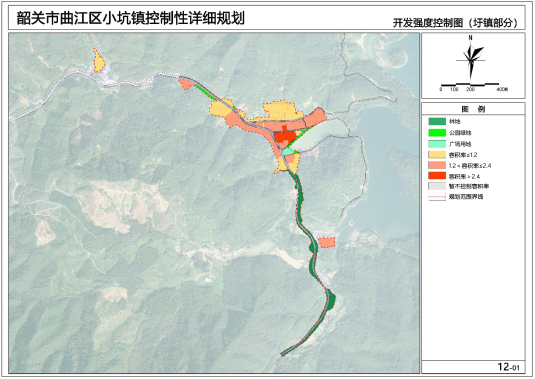The width and height of the screenshot is (535, 379).
Task: Click the map scale bar
Action: pos(470,84)
